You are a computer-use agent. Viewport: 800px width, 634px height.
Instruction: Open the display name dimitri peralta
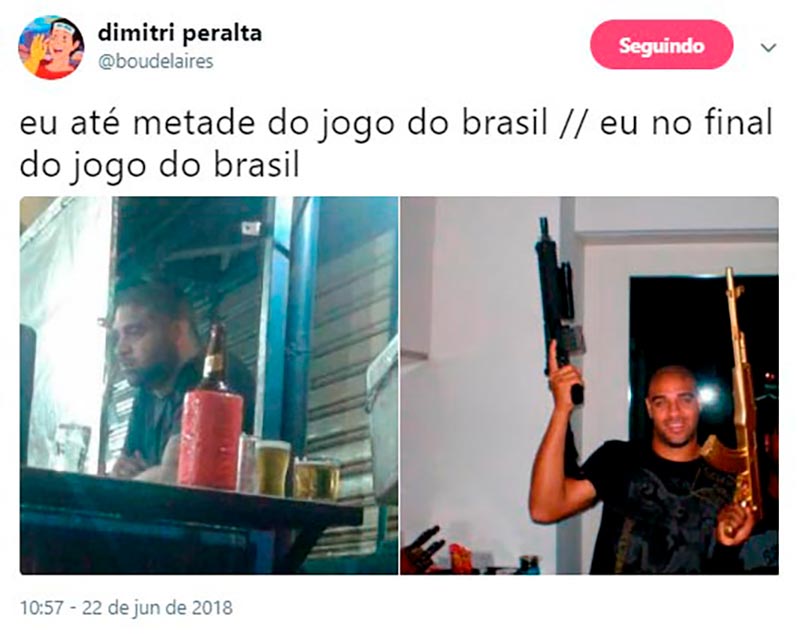coord(180,33)
